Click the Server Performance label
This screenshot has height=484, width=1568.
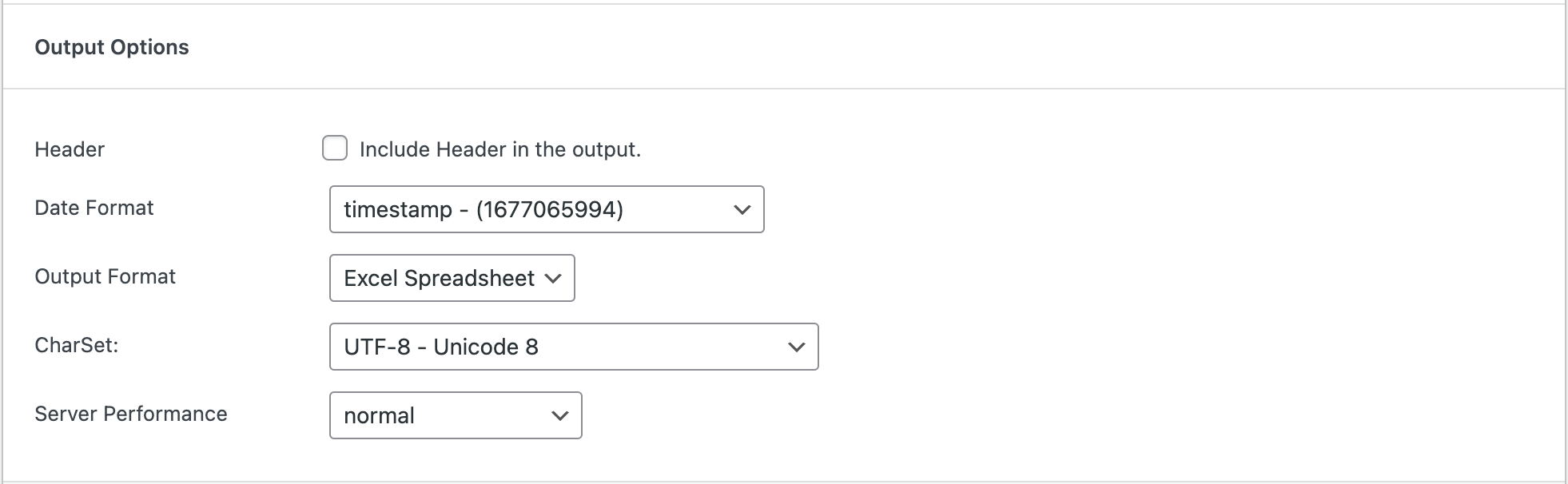coord(130,414)
